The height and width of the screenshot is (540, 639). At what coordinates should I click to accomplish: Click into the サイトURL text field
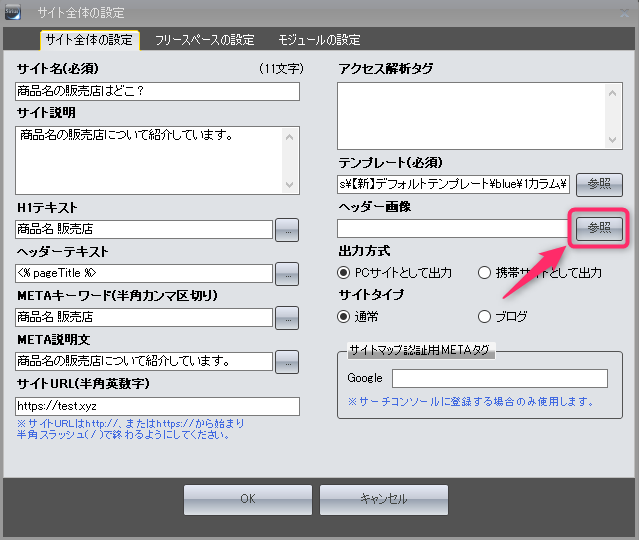tap(157, 406)
